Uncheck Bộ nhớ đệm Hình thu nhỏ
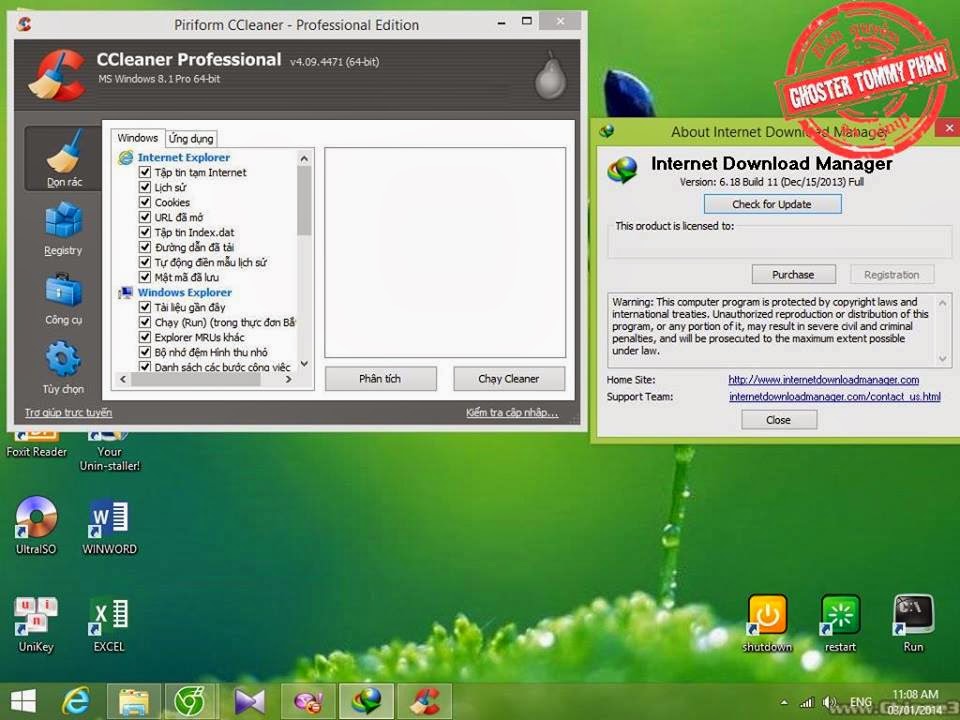Screen dimensions: 960x720 tap(144, 352)
